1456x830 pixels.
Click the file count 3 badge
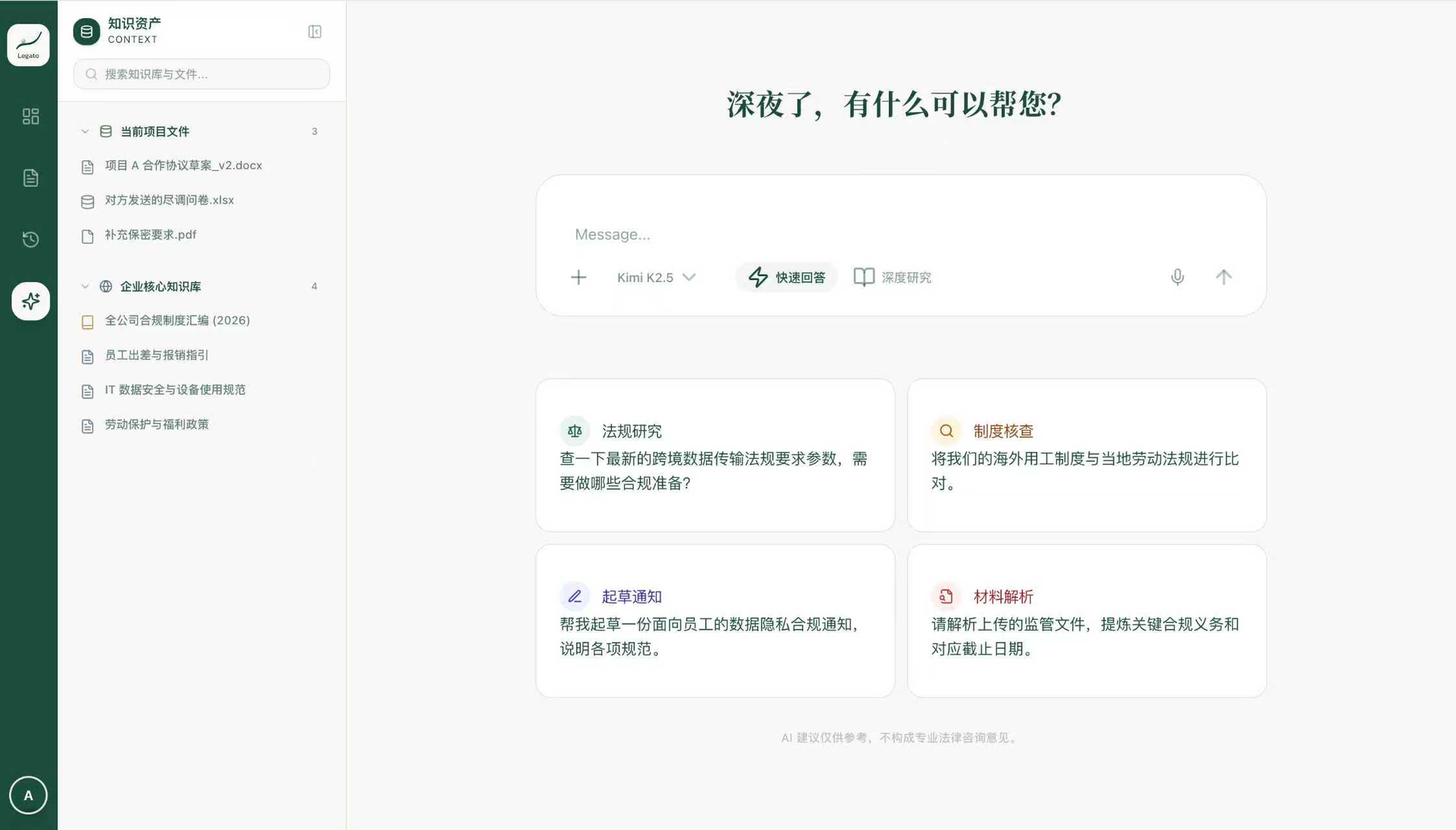point(315,131)
